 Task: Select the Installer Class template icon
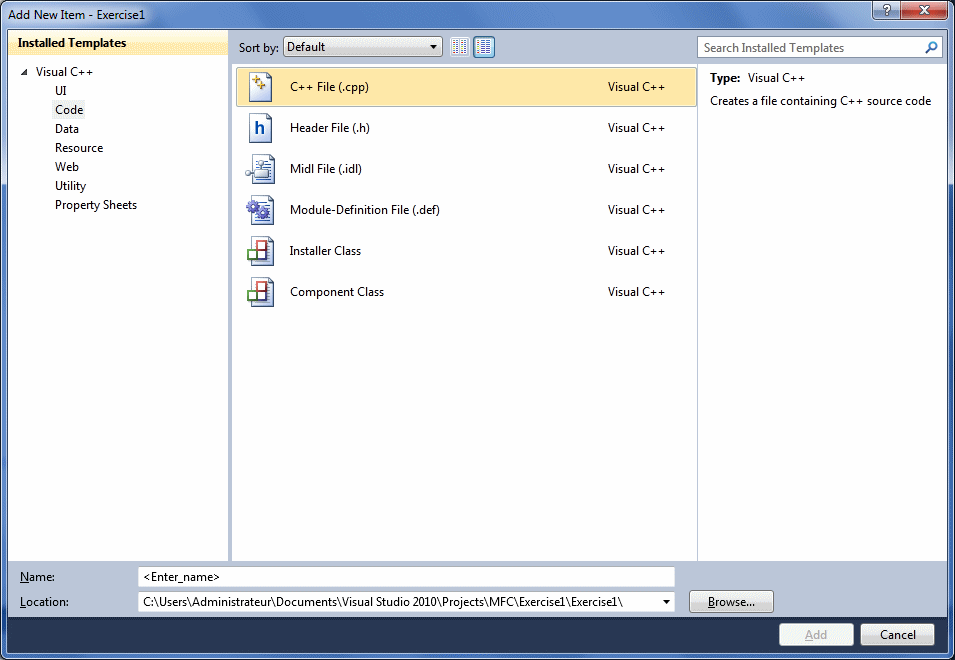(x=260, y=250)
